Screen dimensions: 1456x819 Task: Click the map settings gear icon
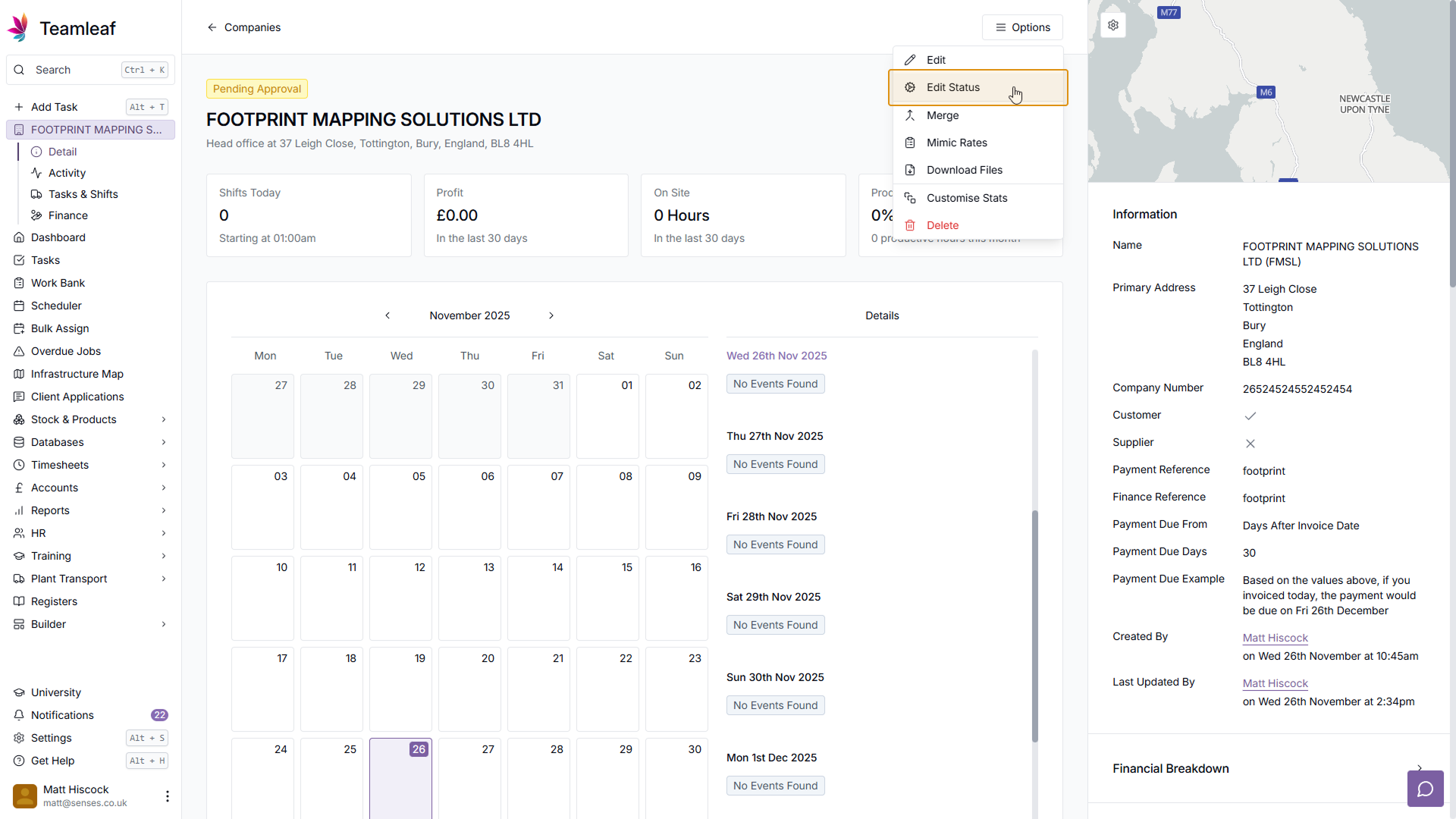pyautogui.click(x=1112, y=25)
